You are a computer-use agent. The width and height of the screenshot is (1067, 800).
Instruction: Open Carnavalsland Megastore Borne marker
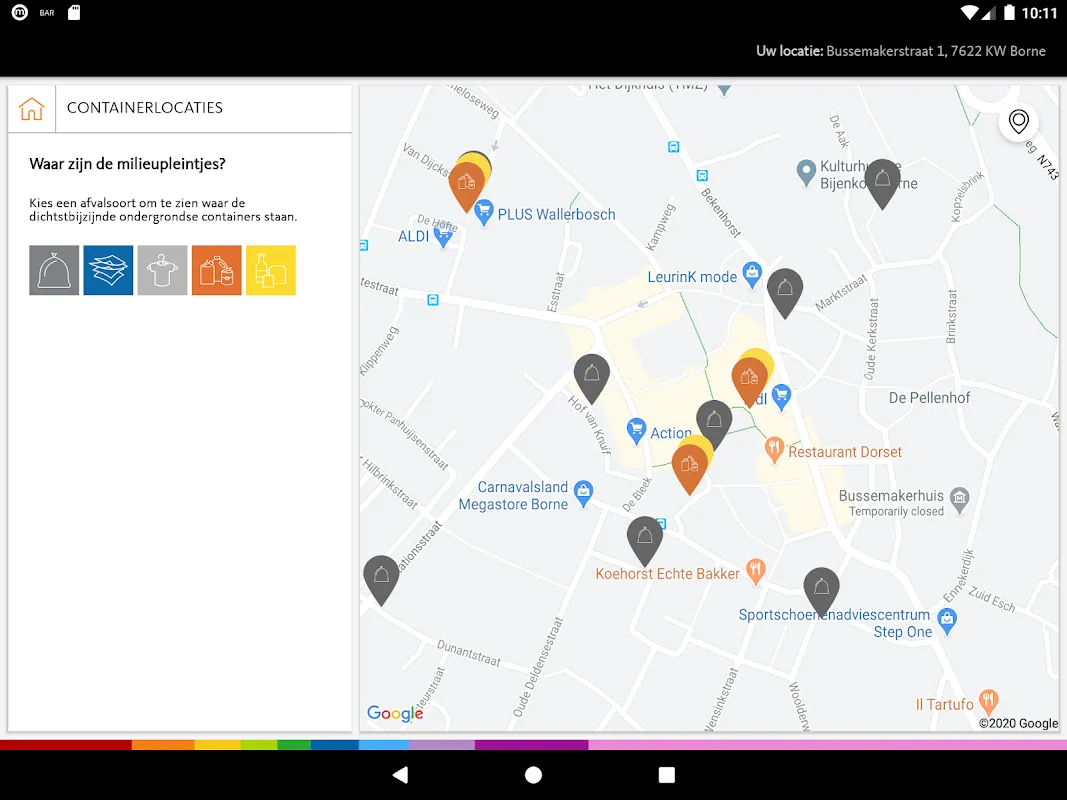(583, 495)
